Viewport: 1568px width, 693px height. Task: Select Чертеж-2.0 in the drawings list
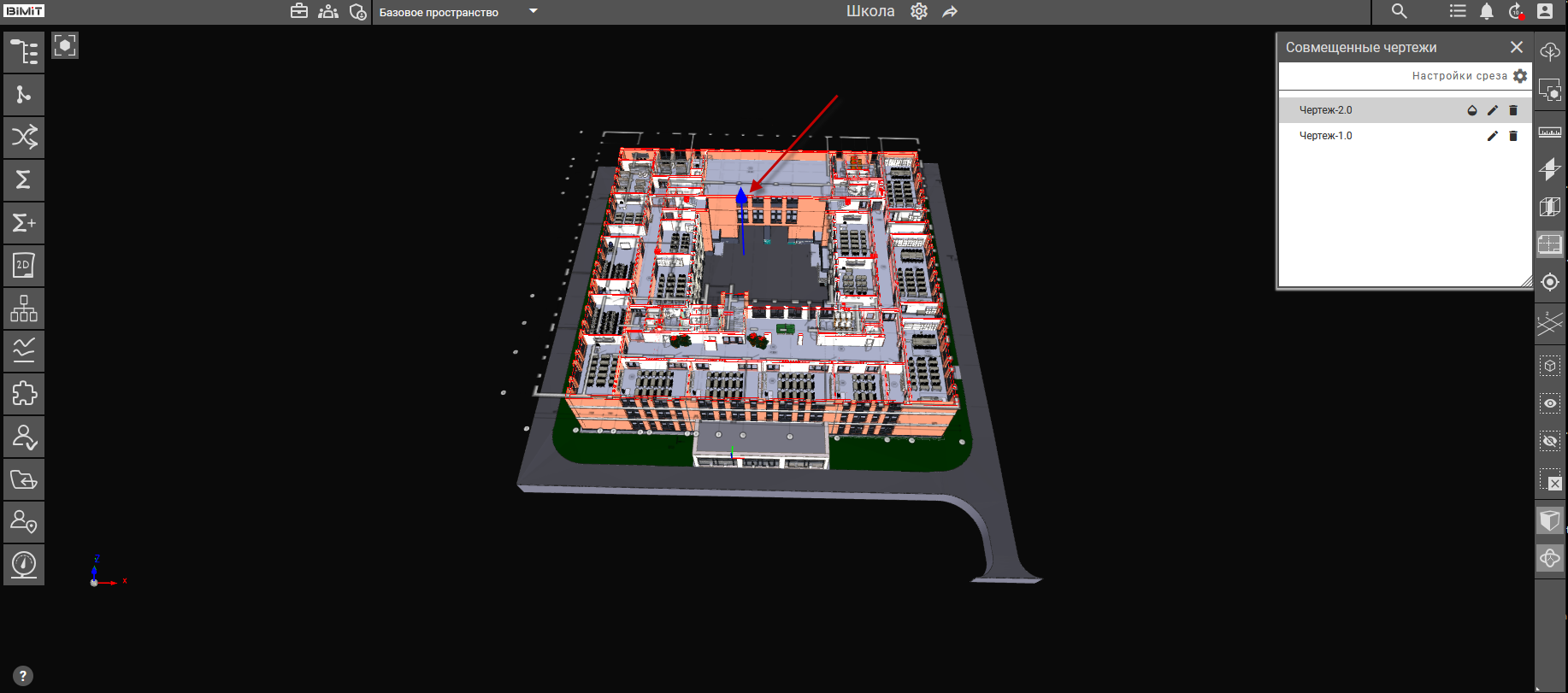1325,110
